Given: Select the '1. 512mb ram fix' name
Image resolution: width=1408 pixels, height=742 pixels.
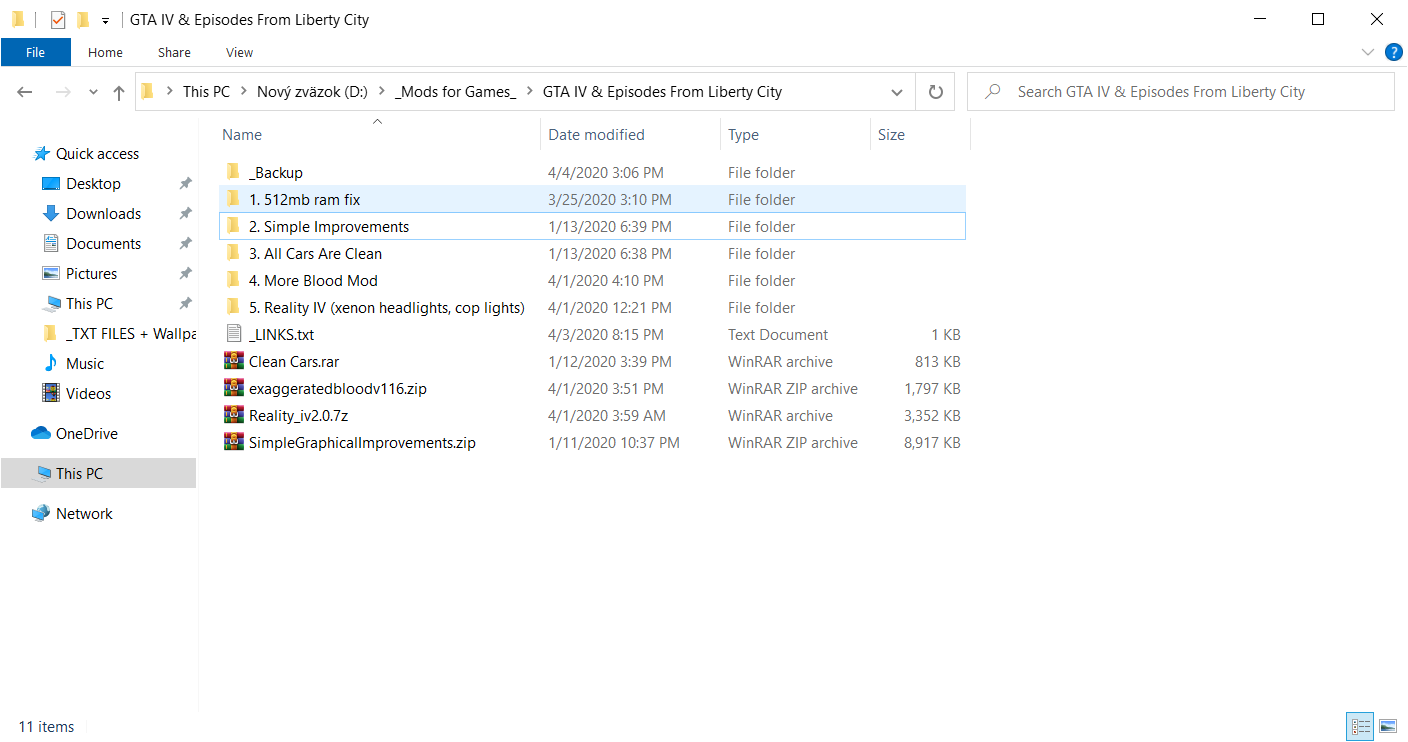Looking at the screenshot, I should [x=305, y=200].
